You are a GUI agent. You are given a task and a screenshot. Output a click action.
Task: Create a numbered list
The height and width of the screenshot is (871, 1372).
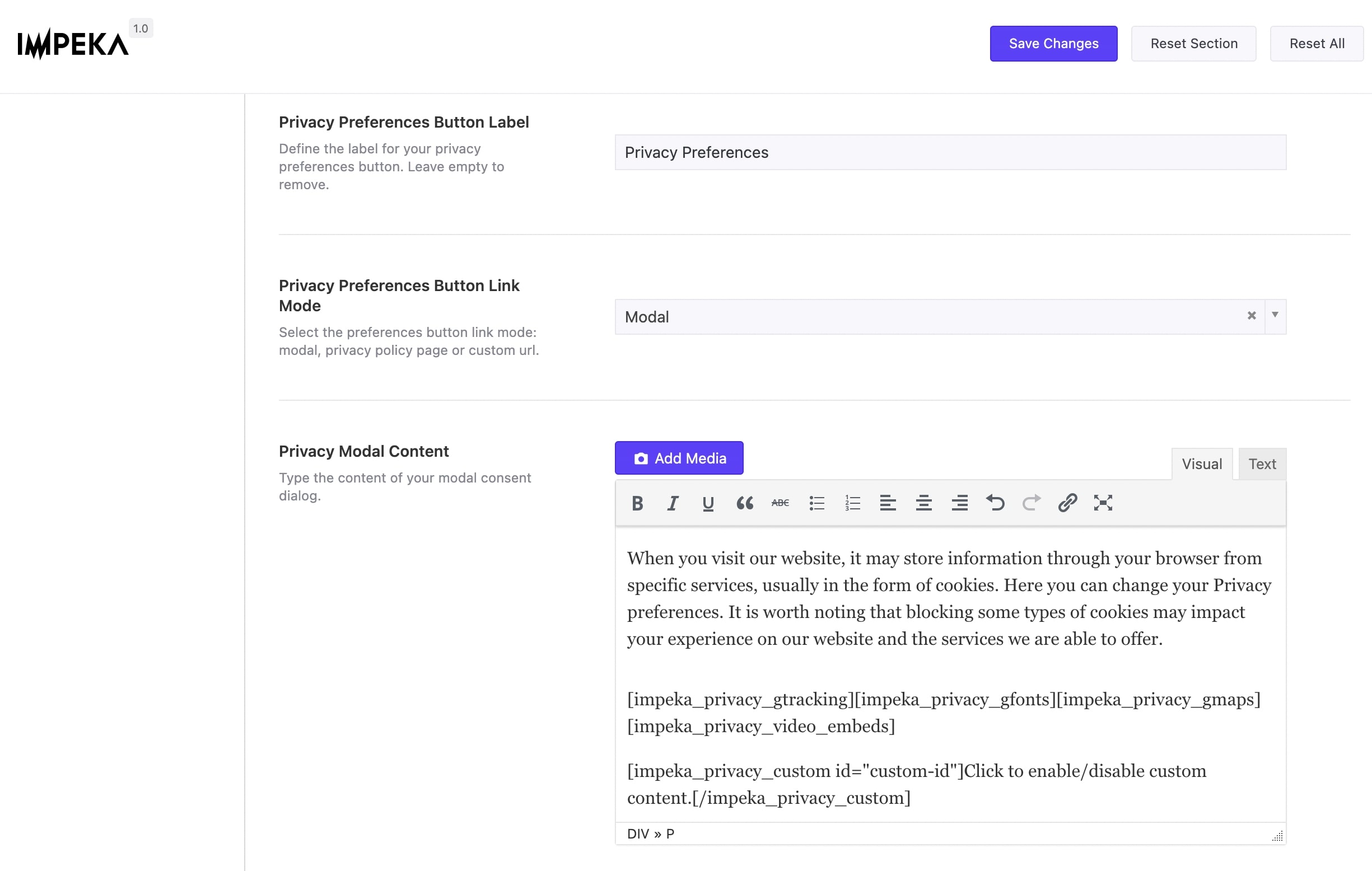coord(852,503)
